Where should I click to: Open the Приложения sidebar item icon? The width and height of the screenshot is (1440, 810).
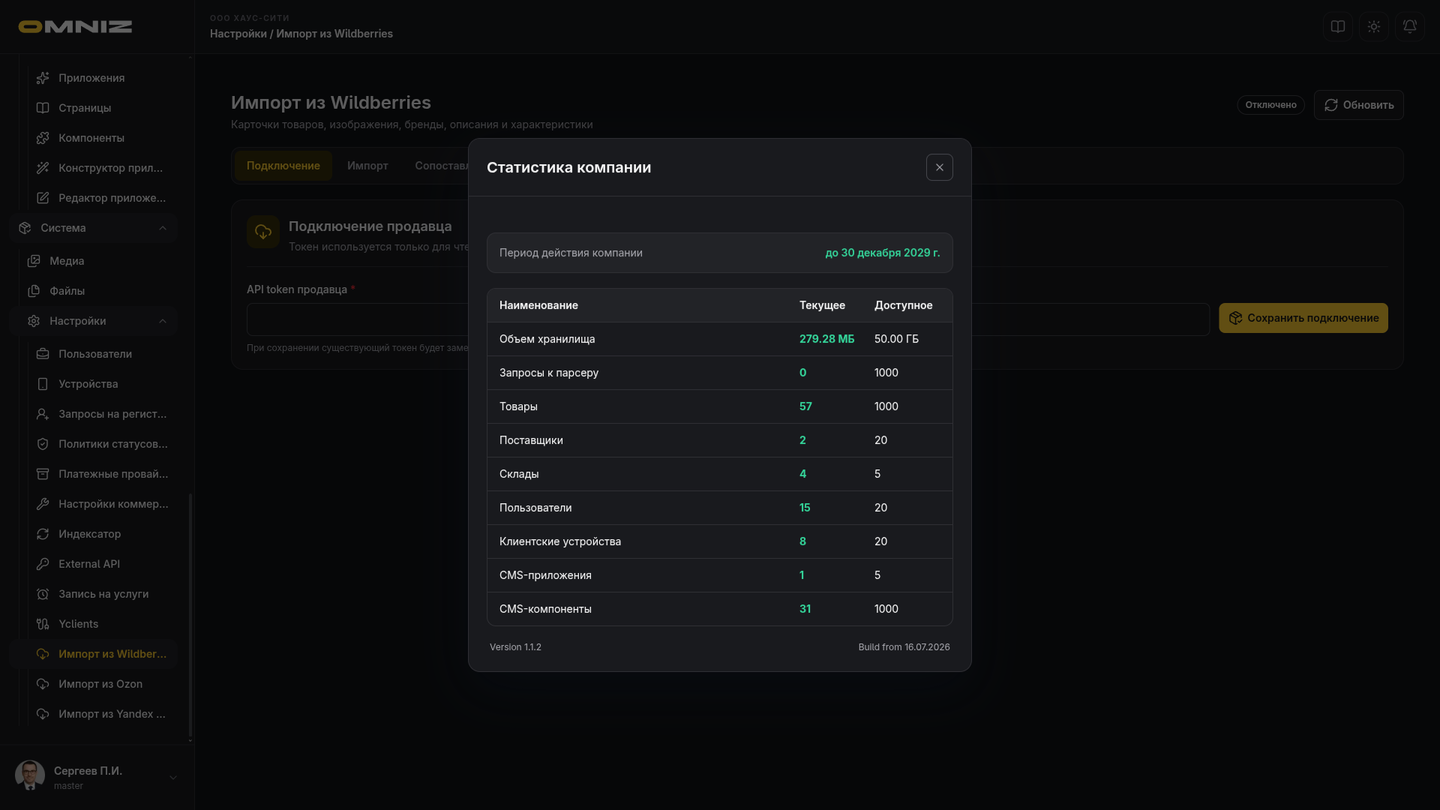click(43, 78)
